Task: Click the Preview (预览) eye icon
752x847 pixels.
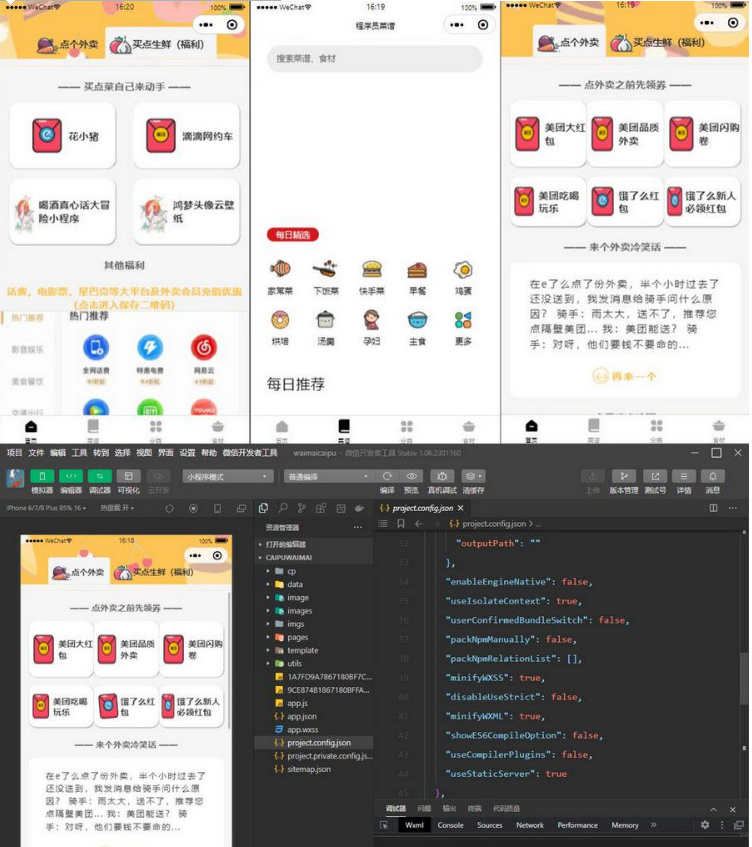Action: [411, 477]
